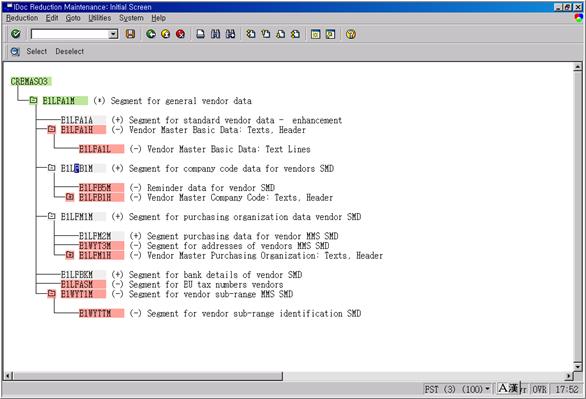
Task: Open the Utilities menu
Action: click(99, 18)
